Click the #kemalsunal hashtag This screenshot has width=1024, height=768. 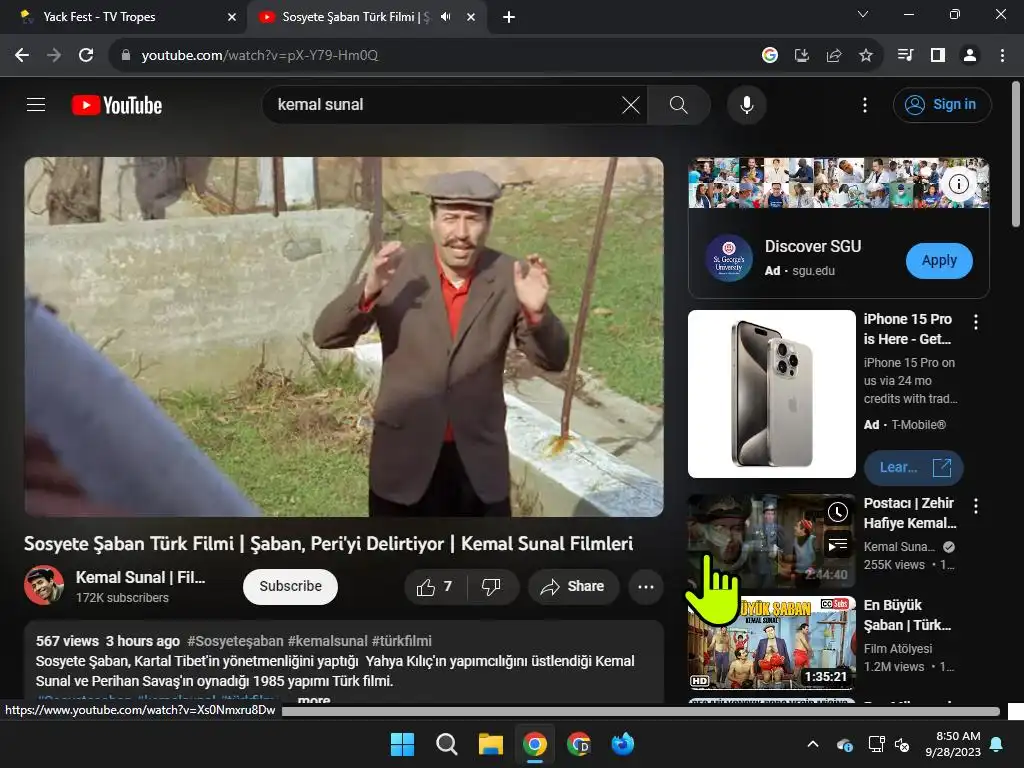point(328,641)
